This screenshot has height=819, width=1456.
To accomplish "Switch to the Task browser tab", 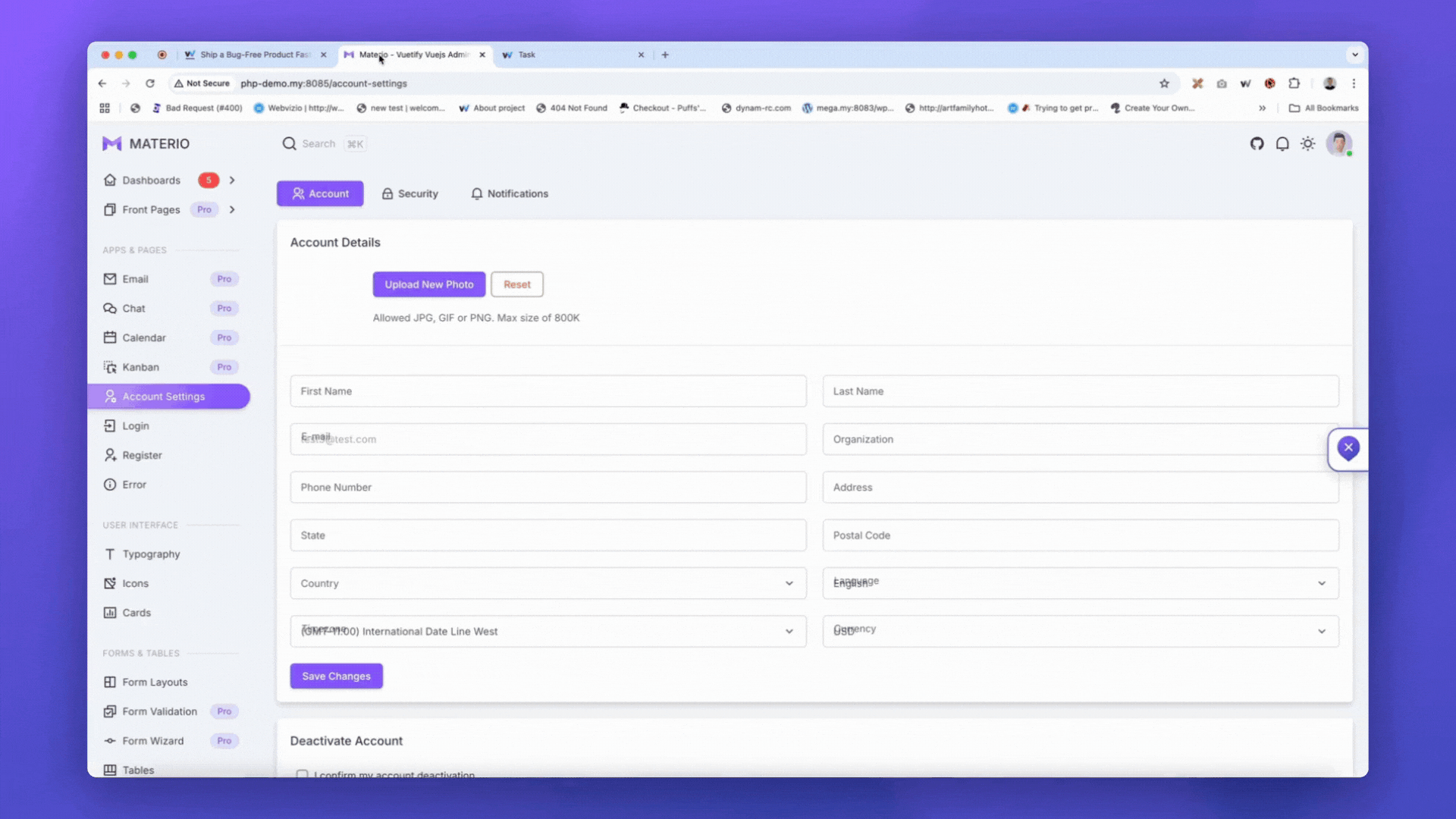I will click(573, 55).
